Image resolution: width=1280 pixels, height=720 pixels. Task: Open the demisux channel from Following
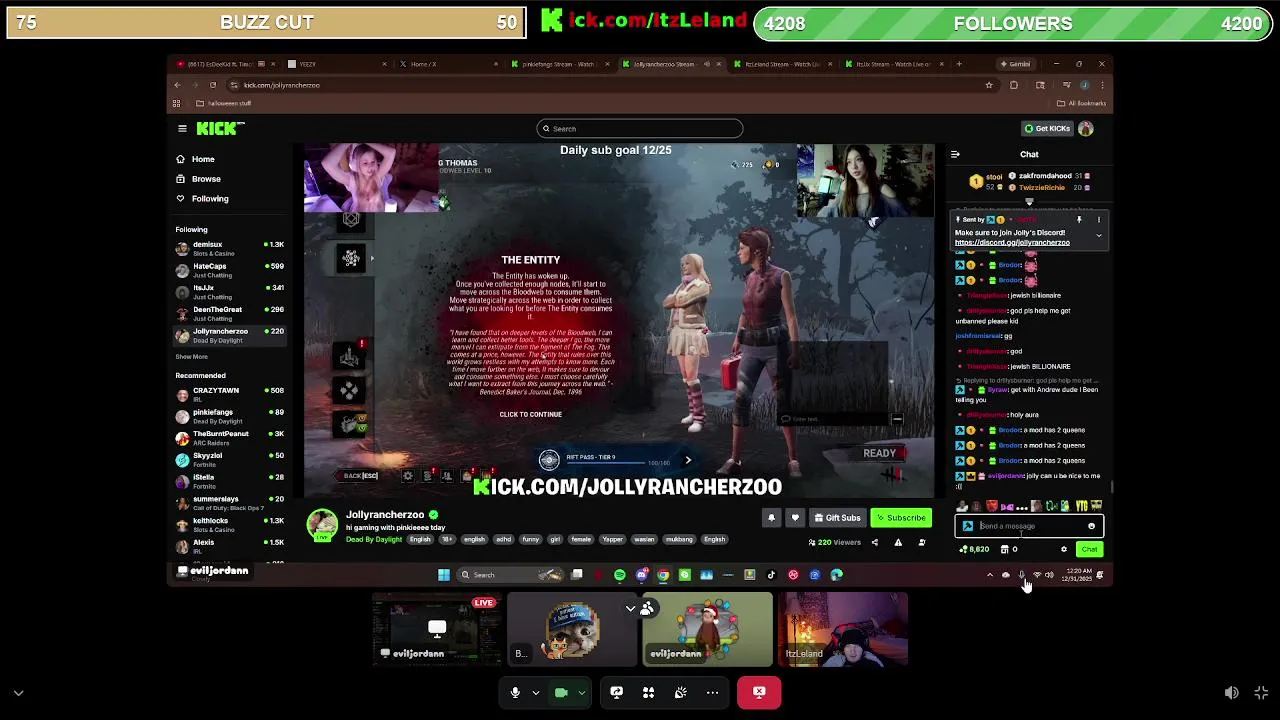coord(229,248)
